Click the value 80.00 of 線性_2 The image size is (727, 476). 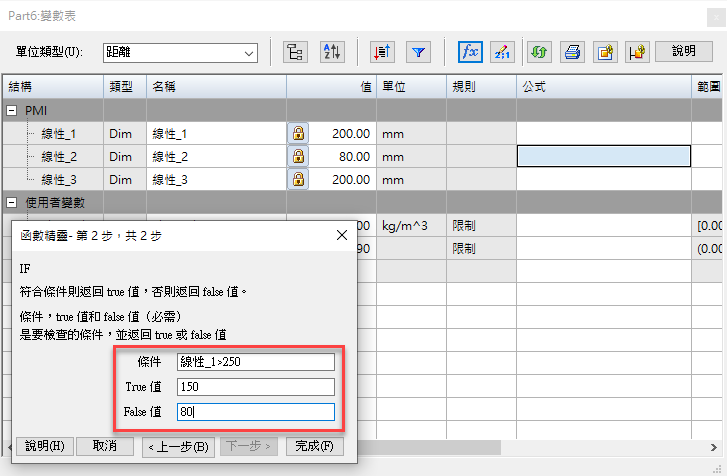pos(354,157)
